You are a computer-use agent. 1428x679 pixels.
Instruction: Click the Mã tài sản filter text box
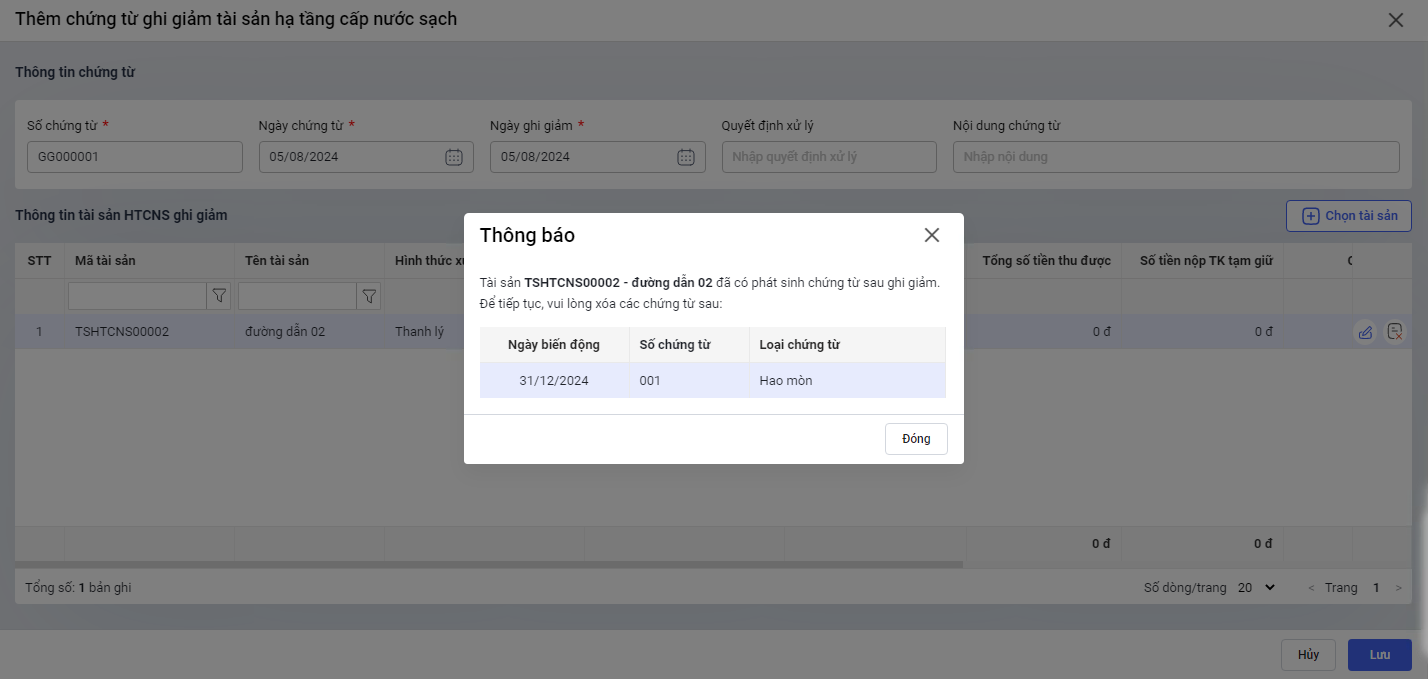pyautogui.click(x=137, y=296)
